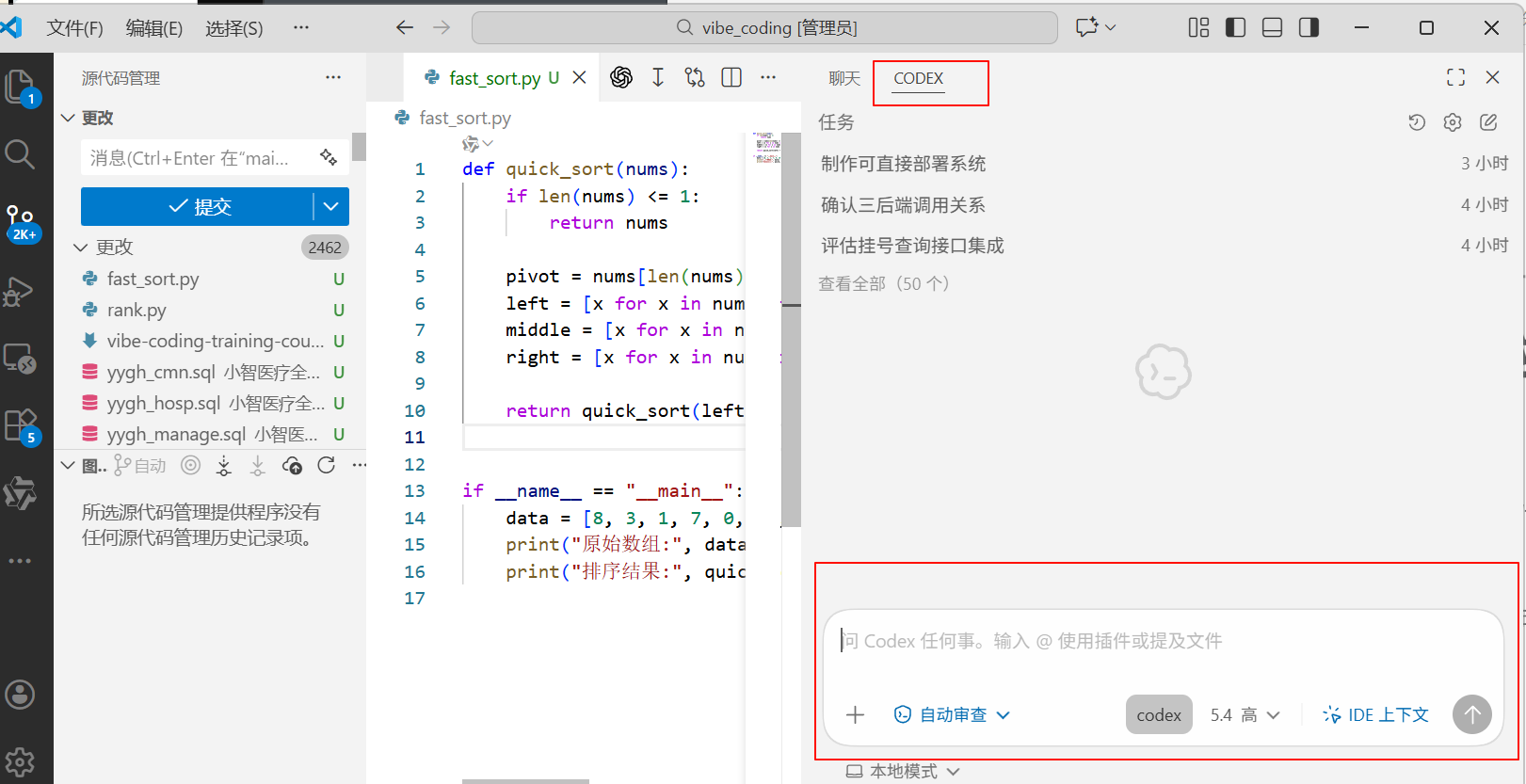Toggle the secondary side bar
The width and height of the screenshot is (1526, 784).
click(x=1309, y=27)
